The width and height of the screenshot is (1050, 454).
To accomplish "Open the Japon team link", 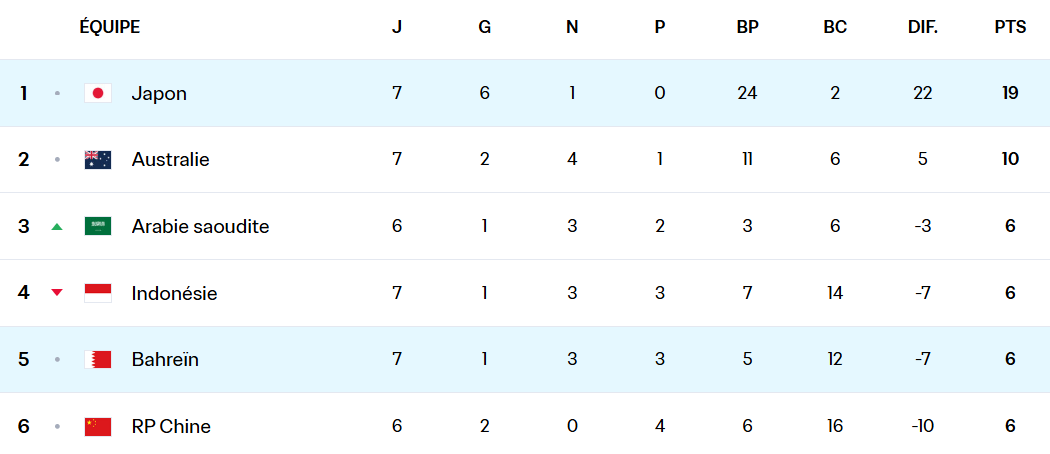I will coord(159,93).
